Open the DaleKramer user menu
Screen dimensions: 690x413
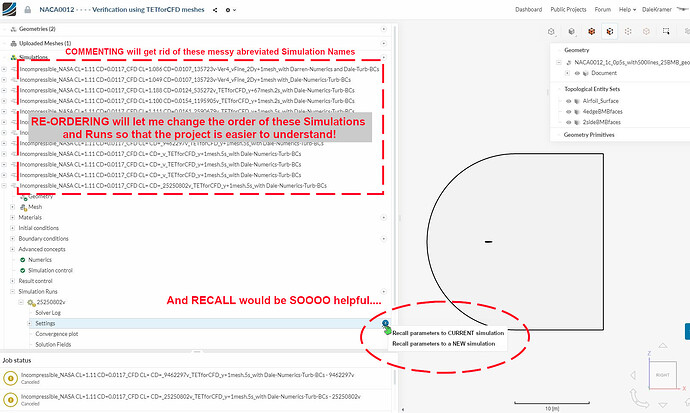click(x=657, y=9)
